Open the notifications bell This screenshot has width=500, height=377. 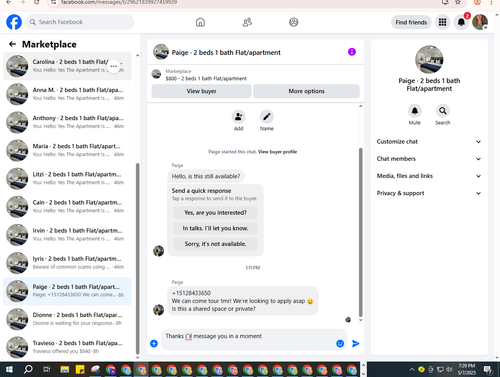(461, 22)
